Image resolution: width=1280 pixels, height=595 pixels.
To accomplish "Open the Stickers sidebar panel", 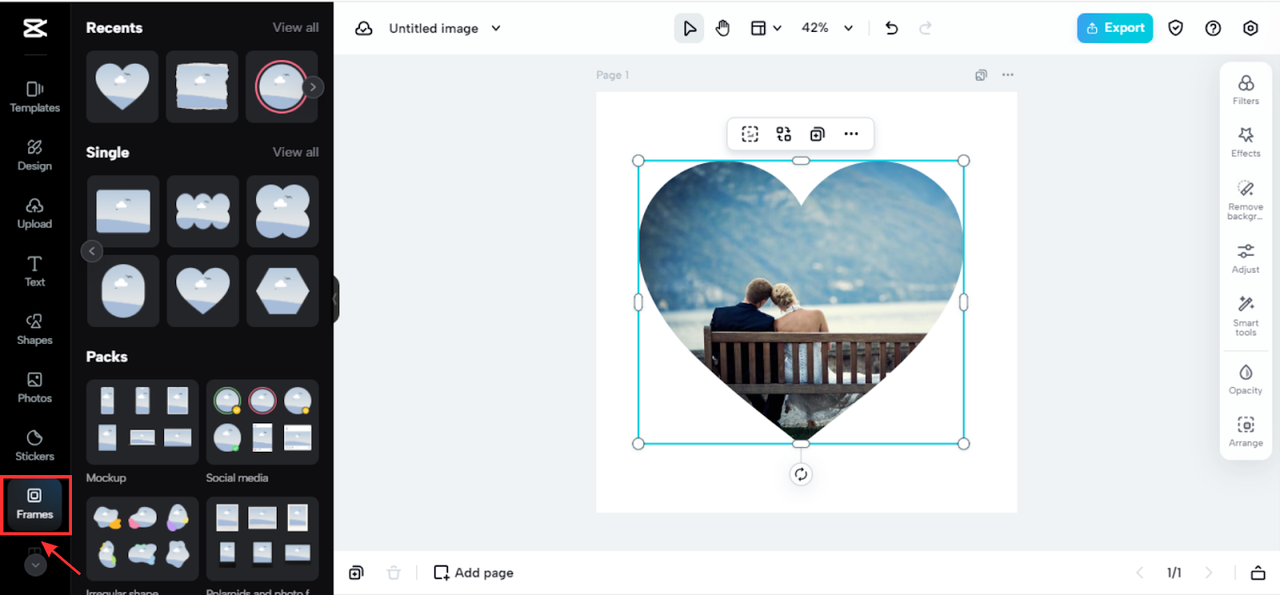I will 34,445.
